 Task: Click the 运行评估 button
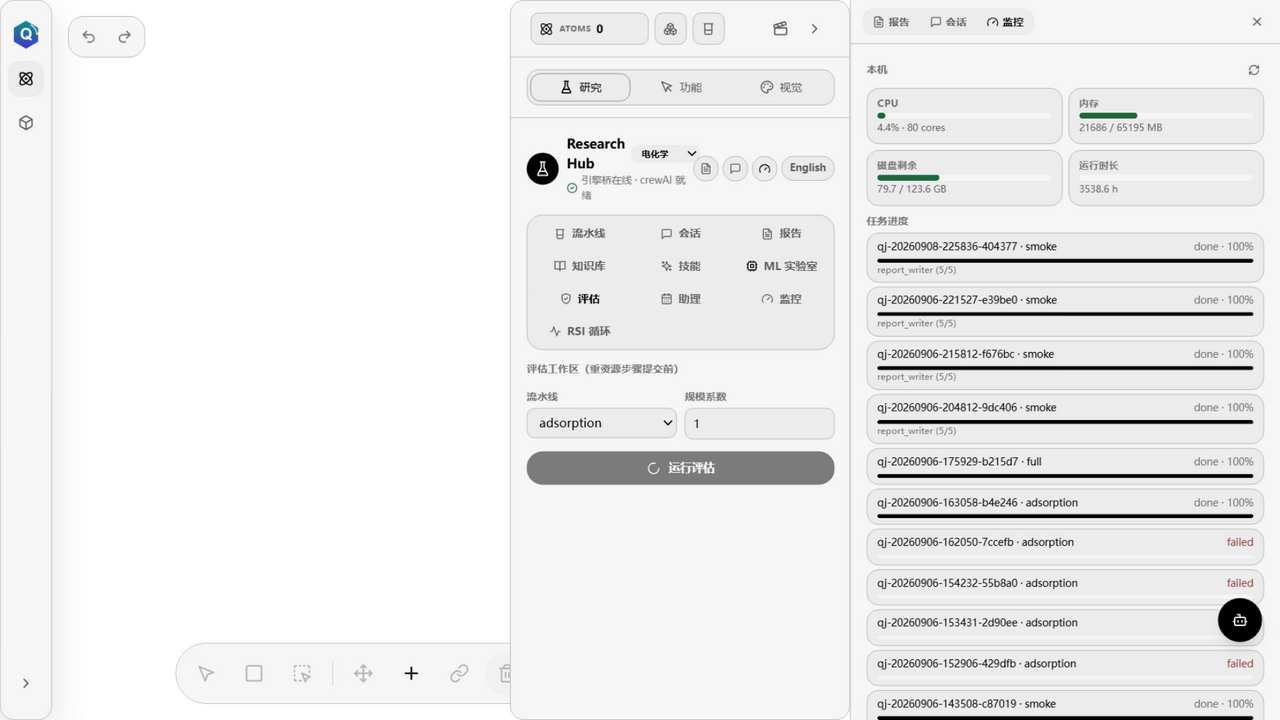pyautogui.click(x=681, y=468)
